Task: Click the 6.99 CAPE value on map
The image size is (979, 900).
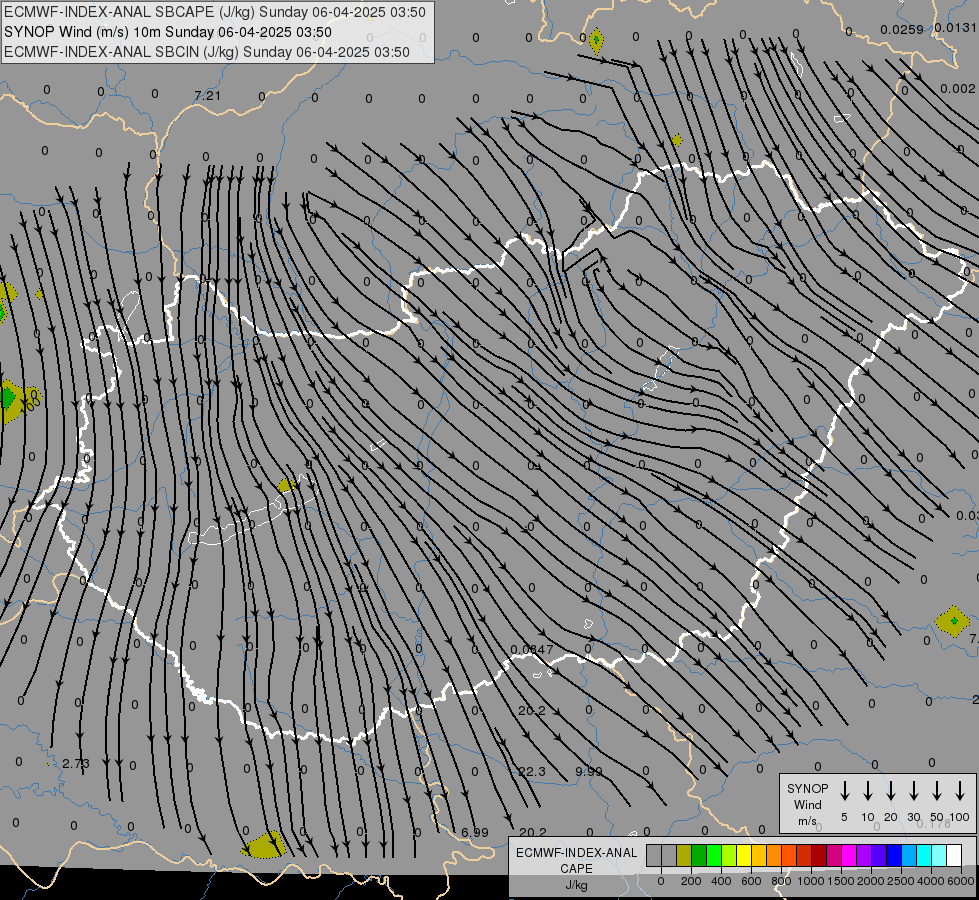Action: (x=475, y=832)
